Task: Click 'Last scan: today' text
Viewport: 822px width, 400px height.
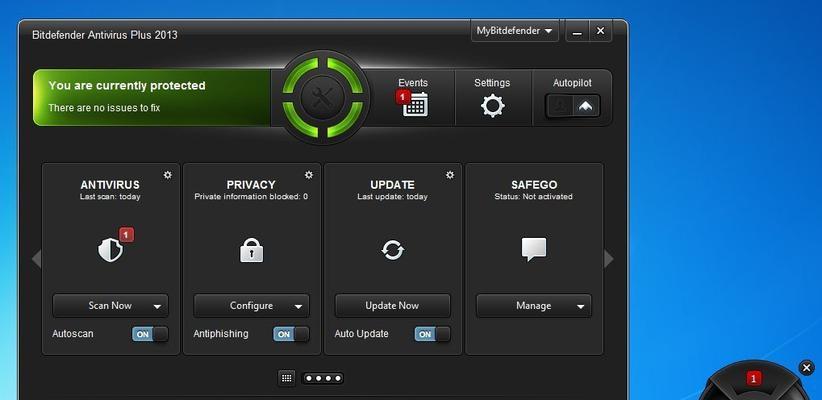Action: 110,197
